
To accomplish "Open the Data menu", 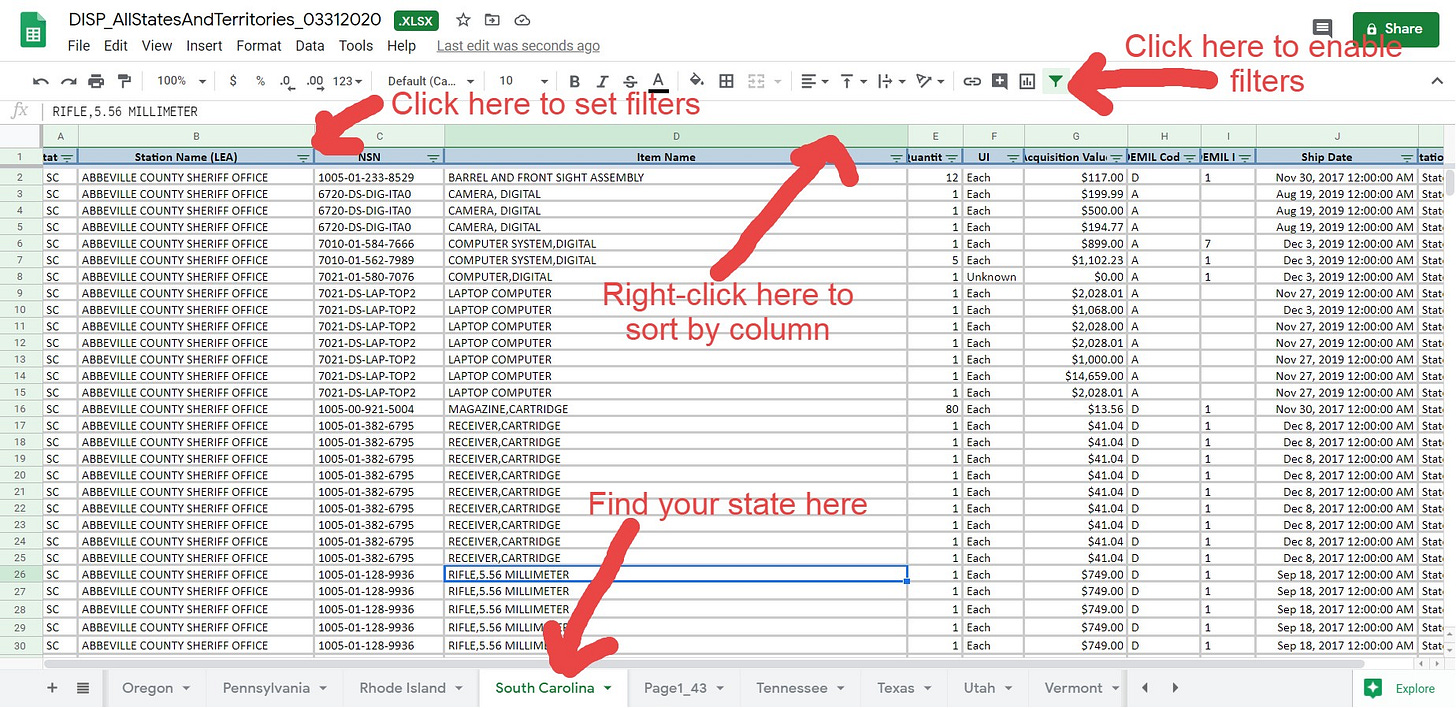I will point(310,46).
